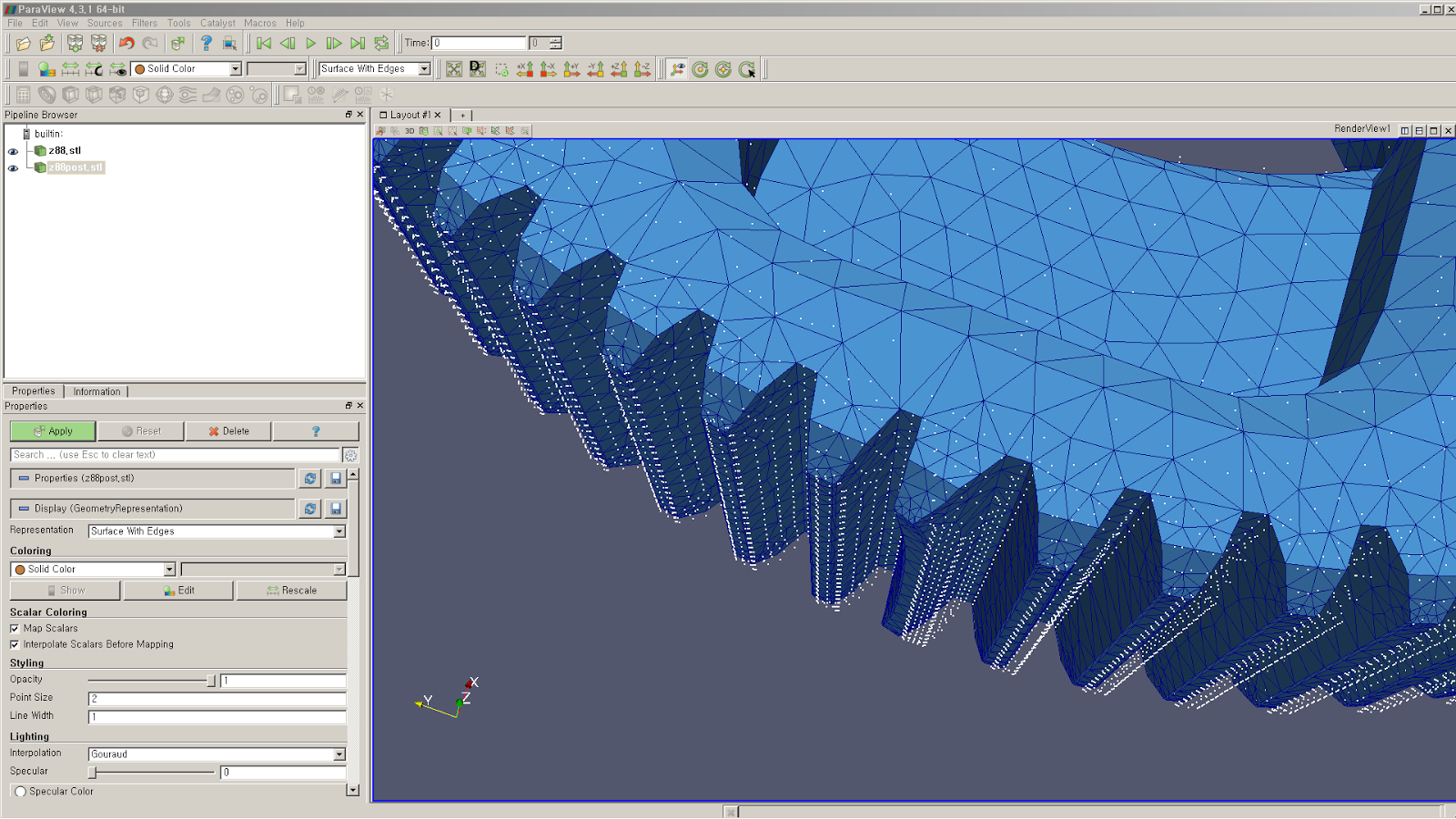Toggle the orientation axes visibility icon
This screenshot has width=1456, height=819.
[675, 68]
